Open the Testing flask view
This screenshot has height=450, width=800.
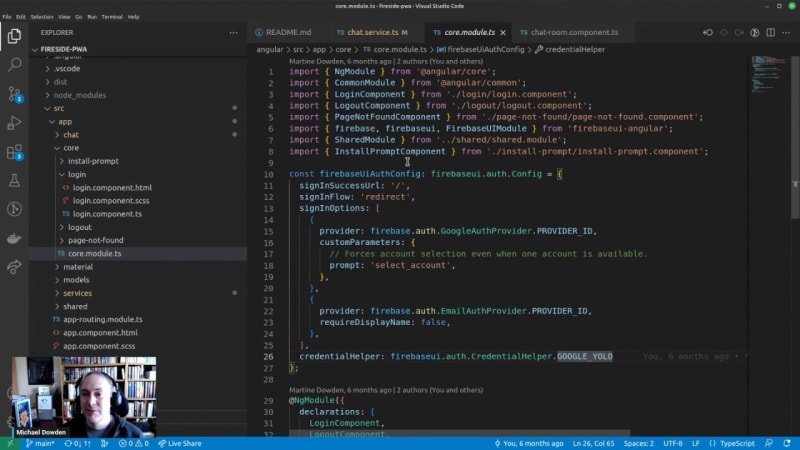click(x=14, y=180)
